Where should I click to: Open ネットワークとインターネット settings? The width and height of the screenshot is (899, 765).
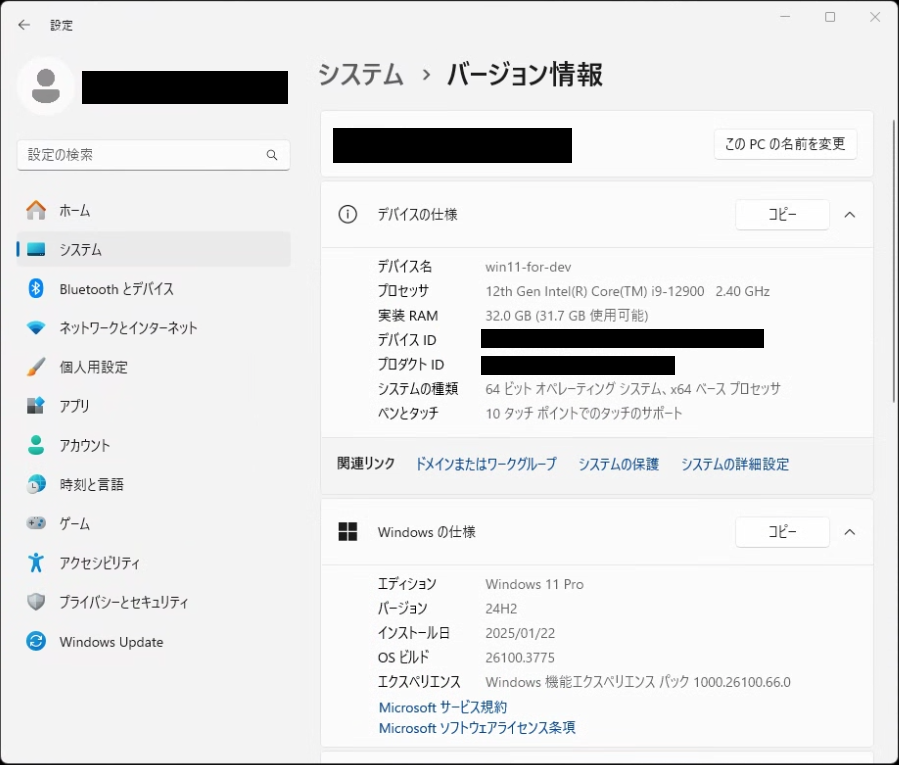click(x=154, y=328)
